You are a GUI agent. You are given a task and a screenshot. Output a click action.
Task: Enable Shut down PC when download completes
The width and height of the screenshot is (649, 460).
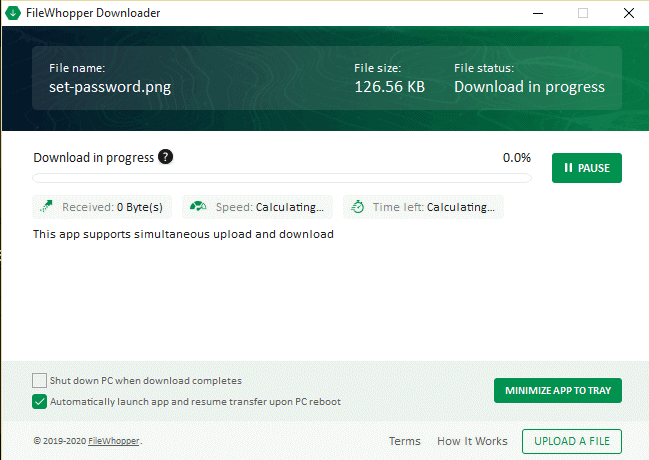39,380
